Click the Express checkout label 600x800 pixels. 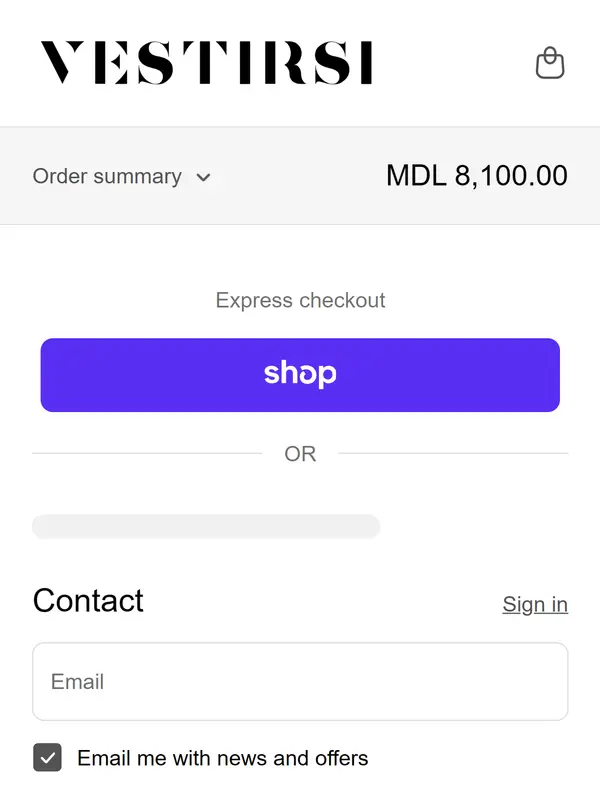[300, 300]
